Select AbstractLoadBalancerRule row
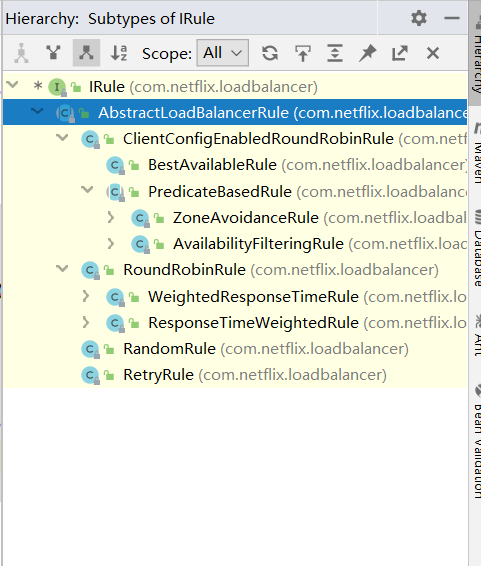 235,113
